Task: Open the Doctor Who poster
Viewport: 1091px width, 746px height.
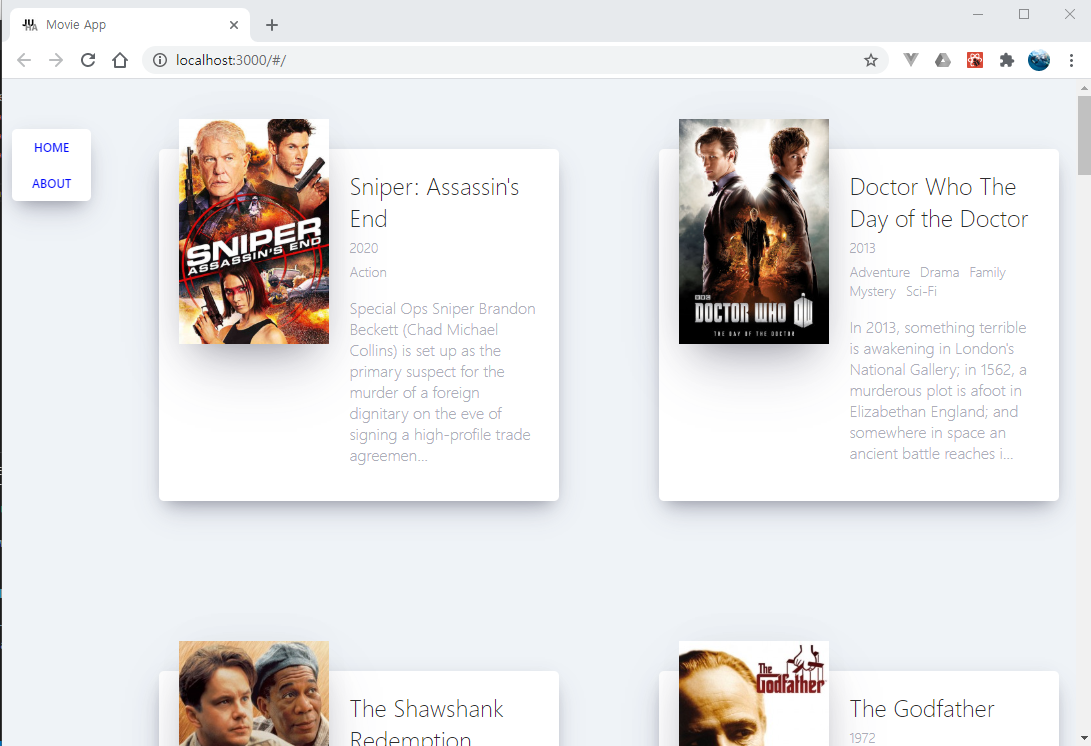Action: (x=754, y=231)
